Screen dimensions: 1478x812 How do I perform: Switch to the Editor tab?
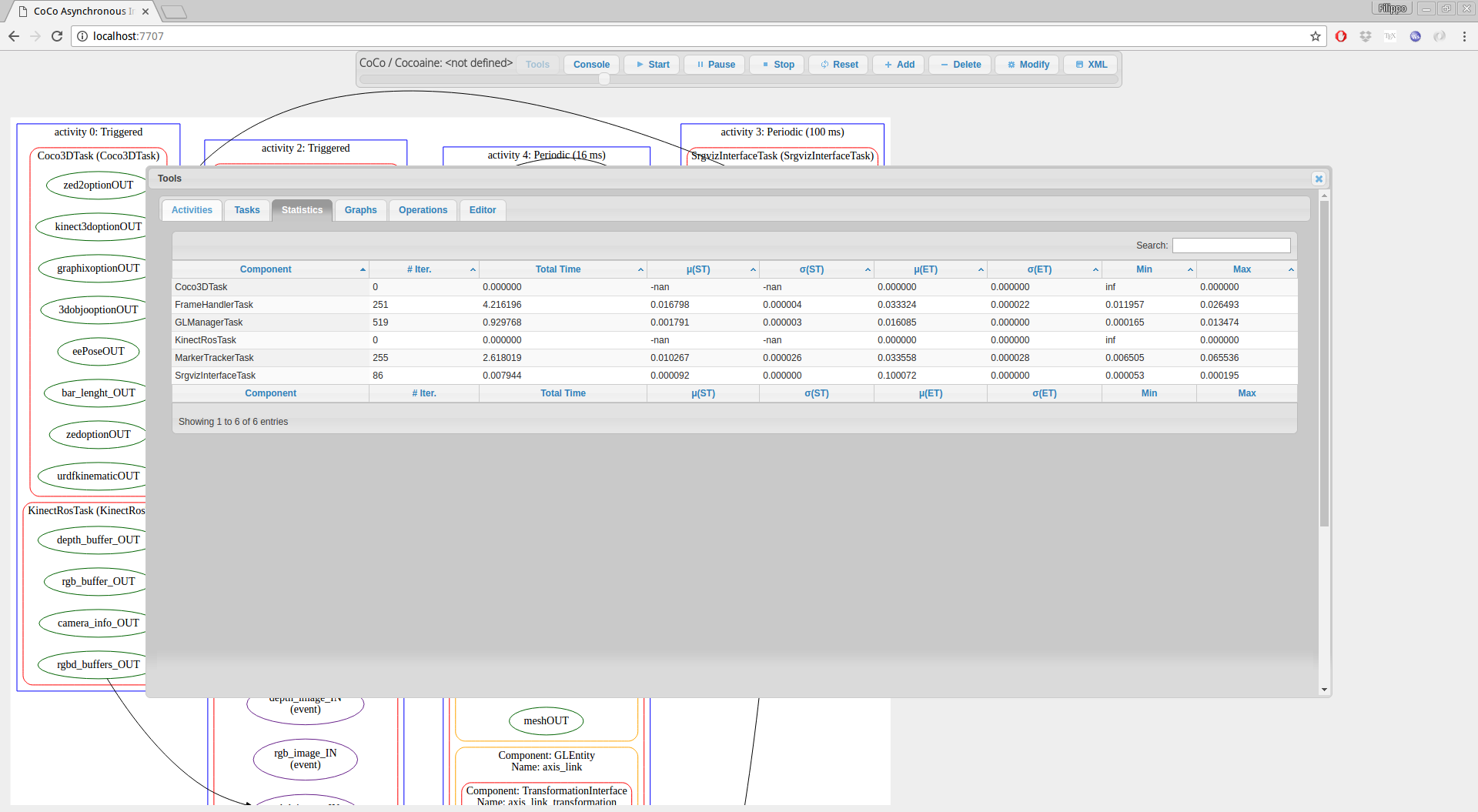tap(483, 210)
